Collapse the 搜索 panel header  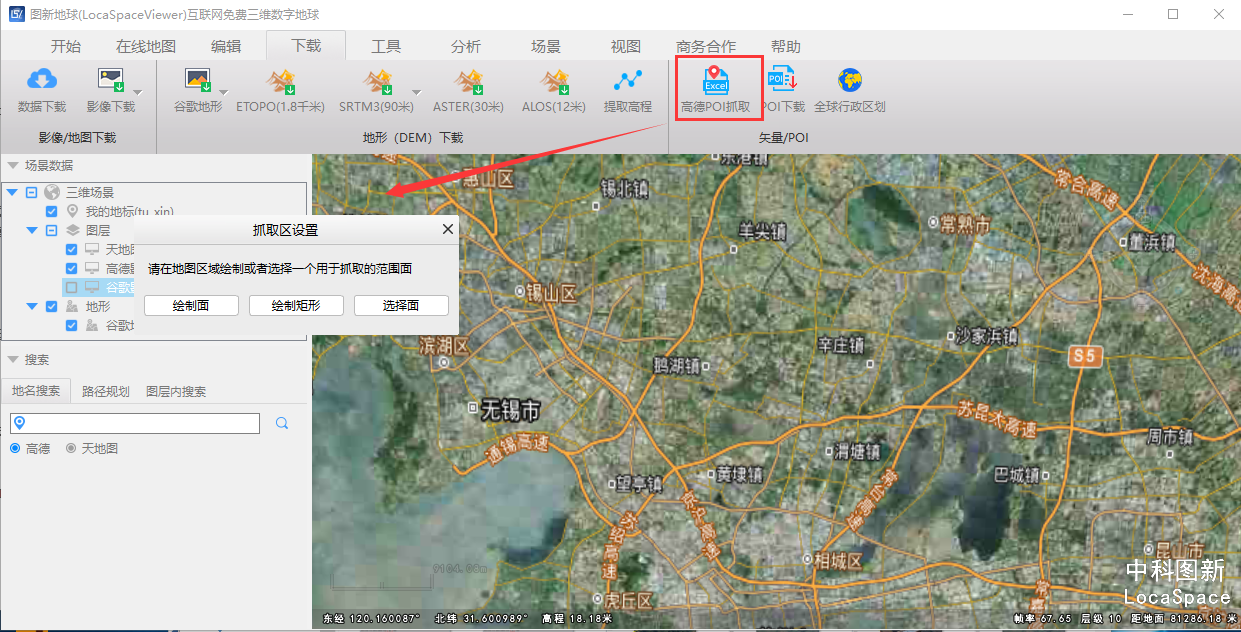click(x=13, y=360)
